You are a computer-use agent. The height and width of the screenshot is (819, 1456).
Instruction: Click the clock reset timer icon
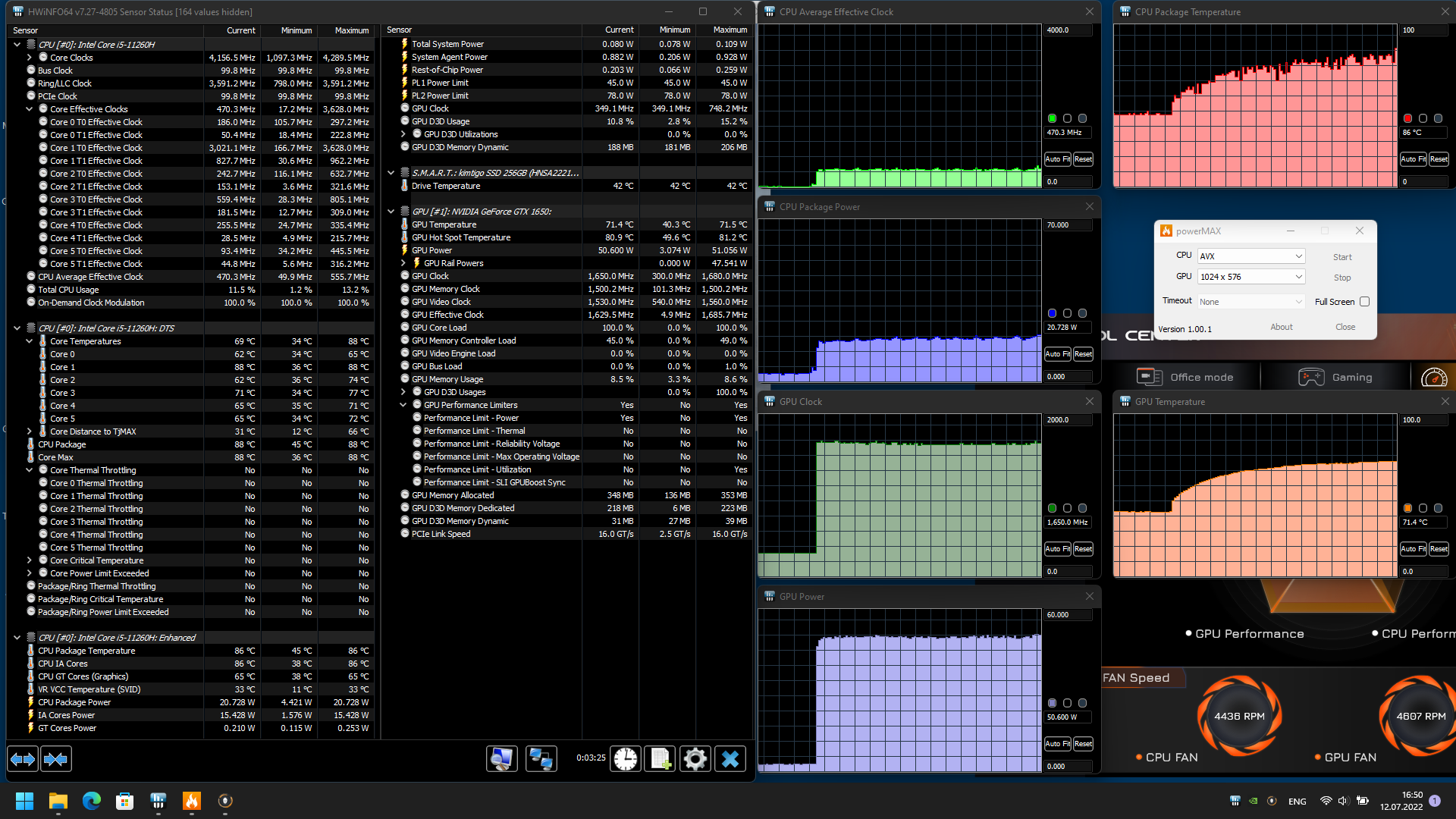[x=626, y=758]
